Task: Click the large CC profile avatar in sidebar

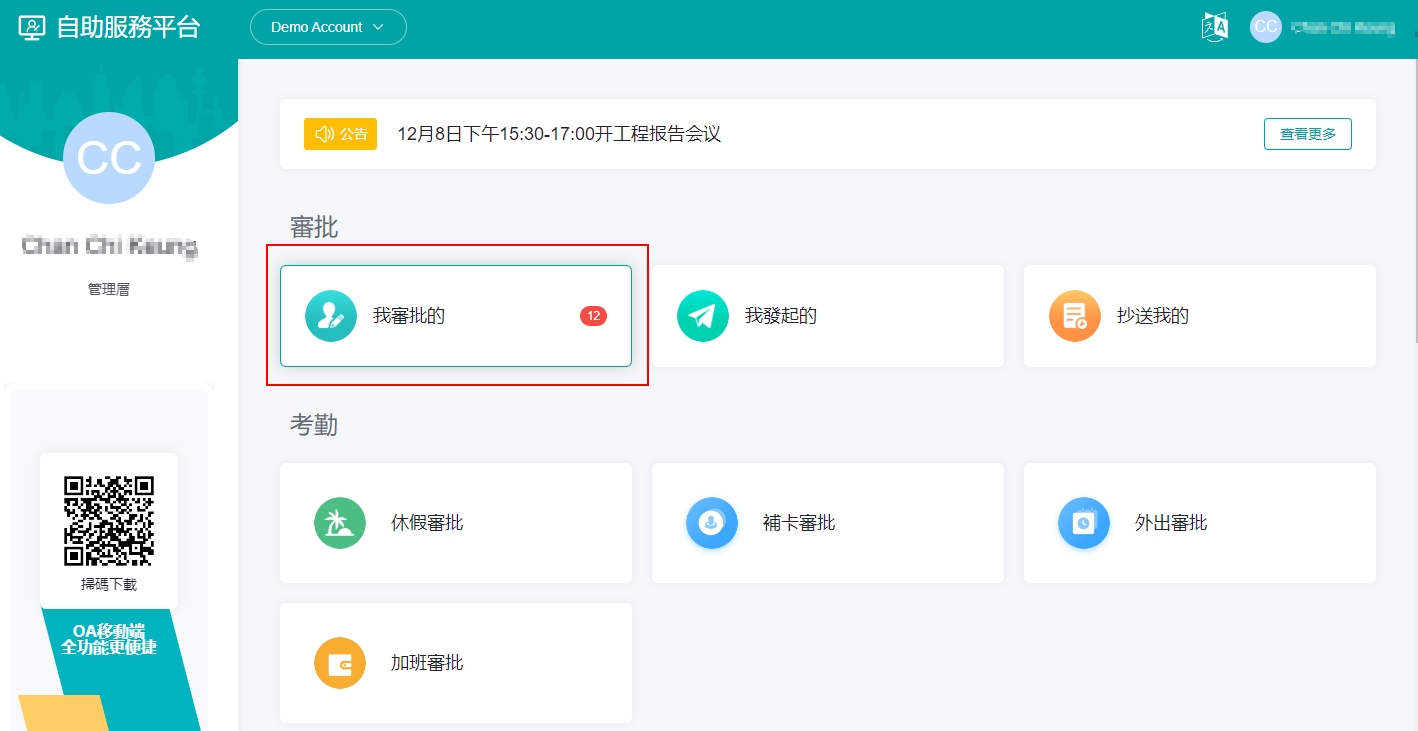Action: [109, 158]
